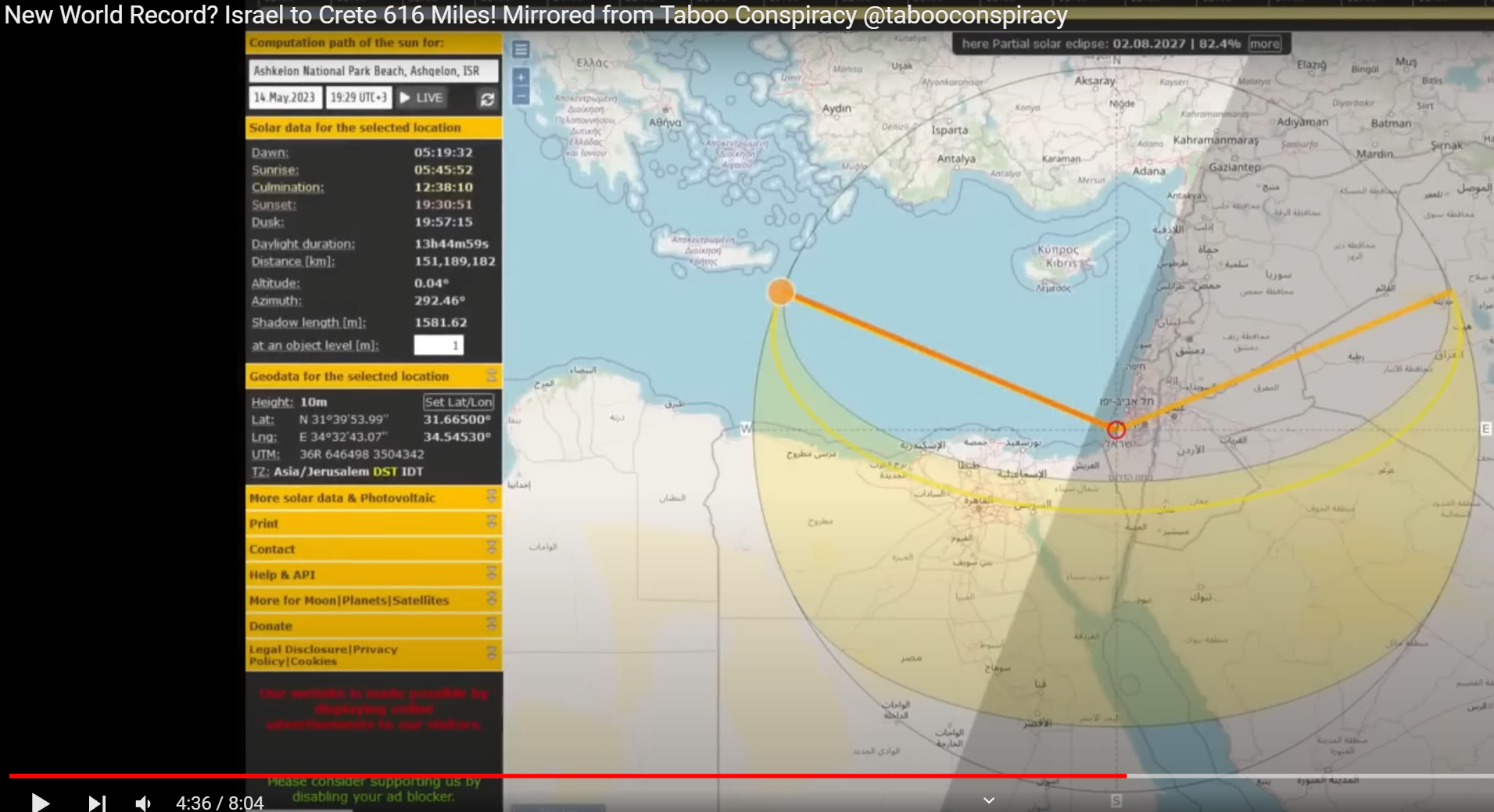This screenshot has height=812, width=1494.
Task: Mute the video volume
Action: 144,803
